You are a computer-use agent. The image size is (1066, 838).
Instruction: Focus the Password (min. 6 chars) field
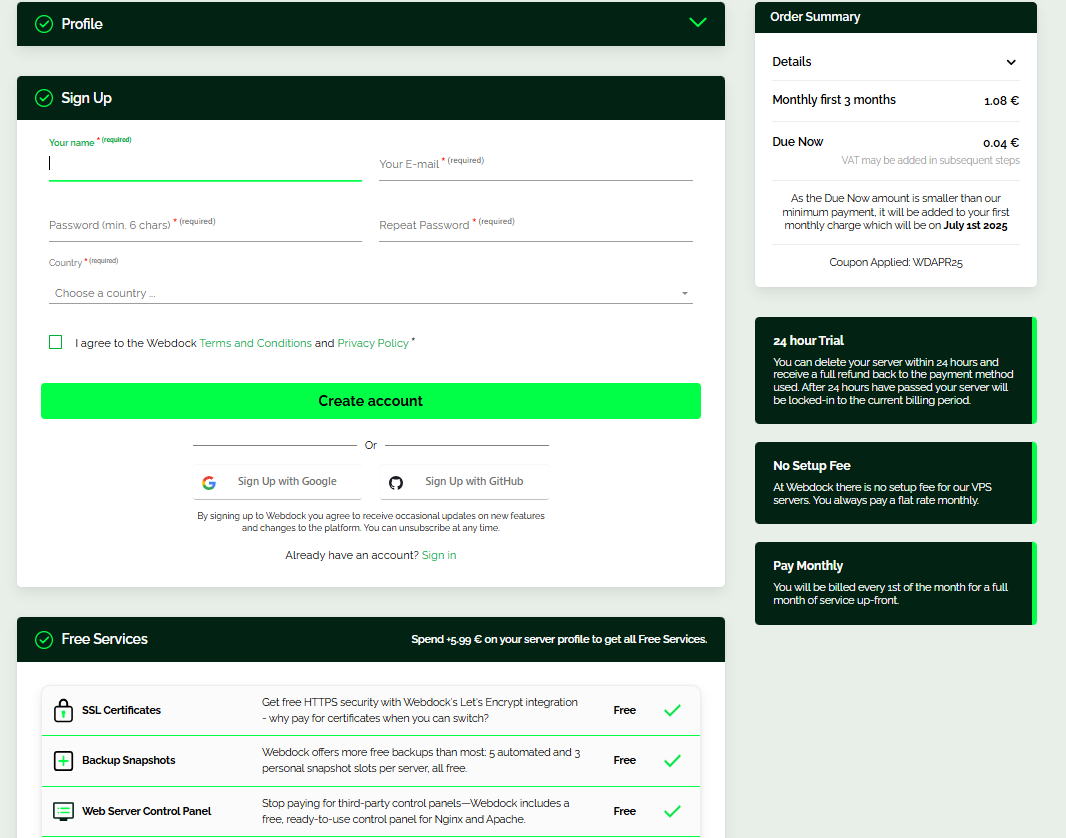(x=205, y=226)
